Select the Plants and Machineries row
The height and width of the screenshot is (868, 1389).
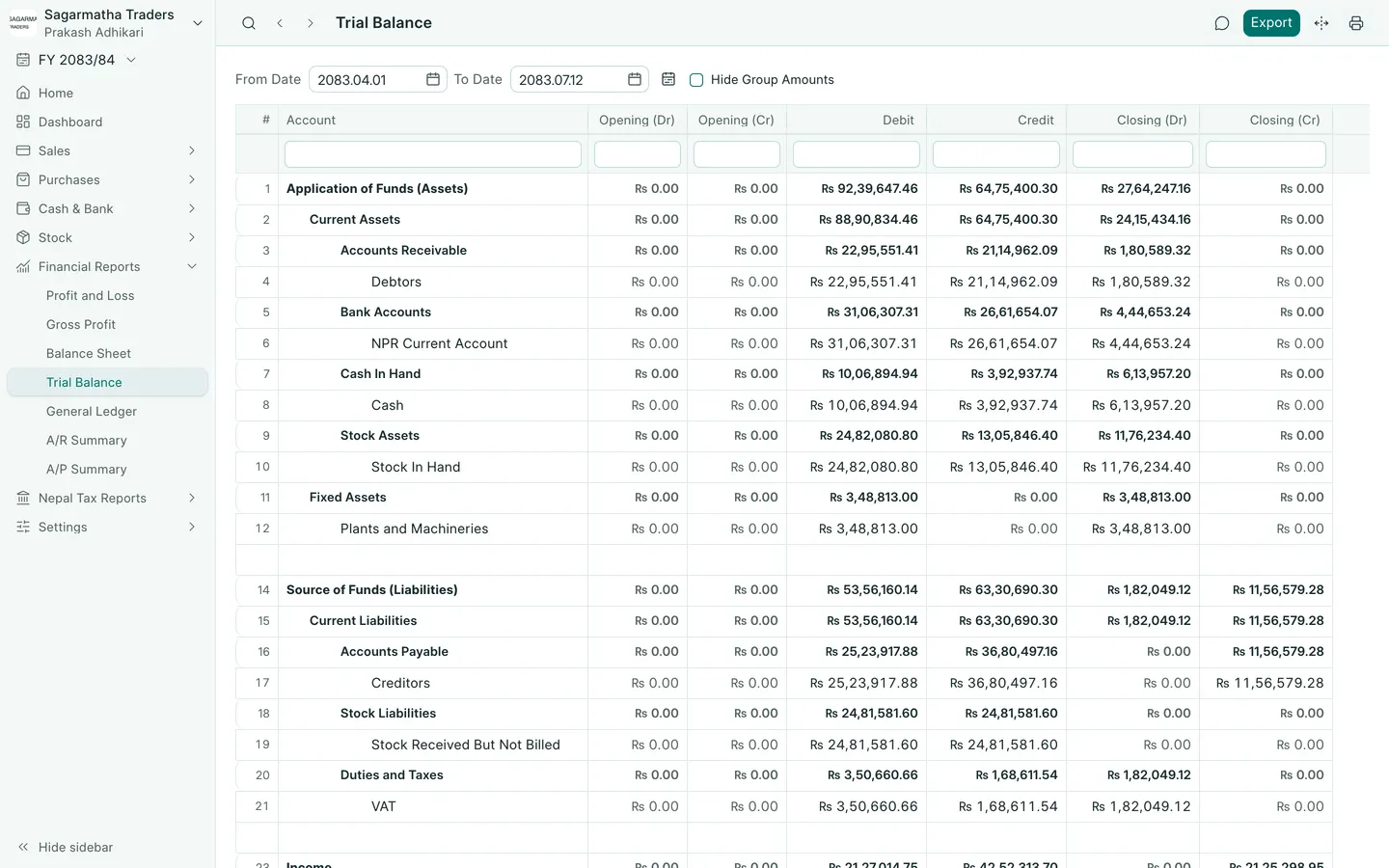(784, 529)
